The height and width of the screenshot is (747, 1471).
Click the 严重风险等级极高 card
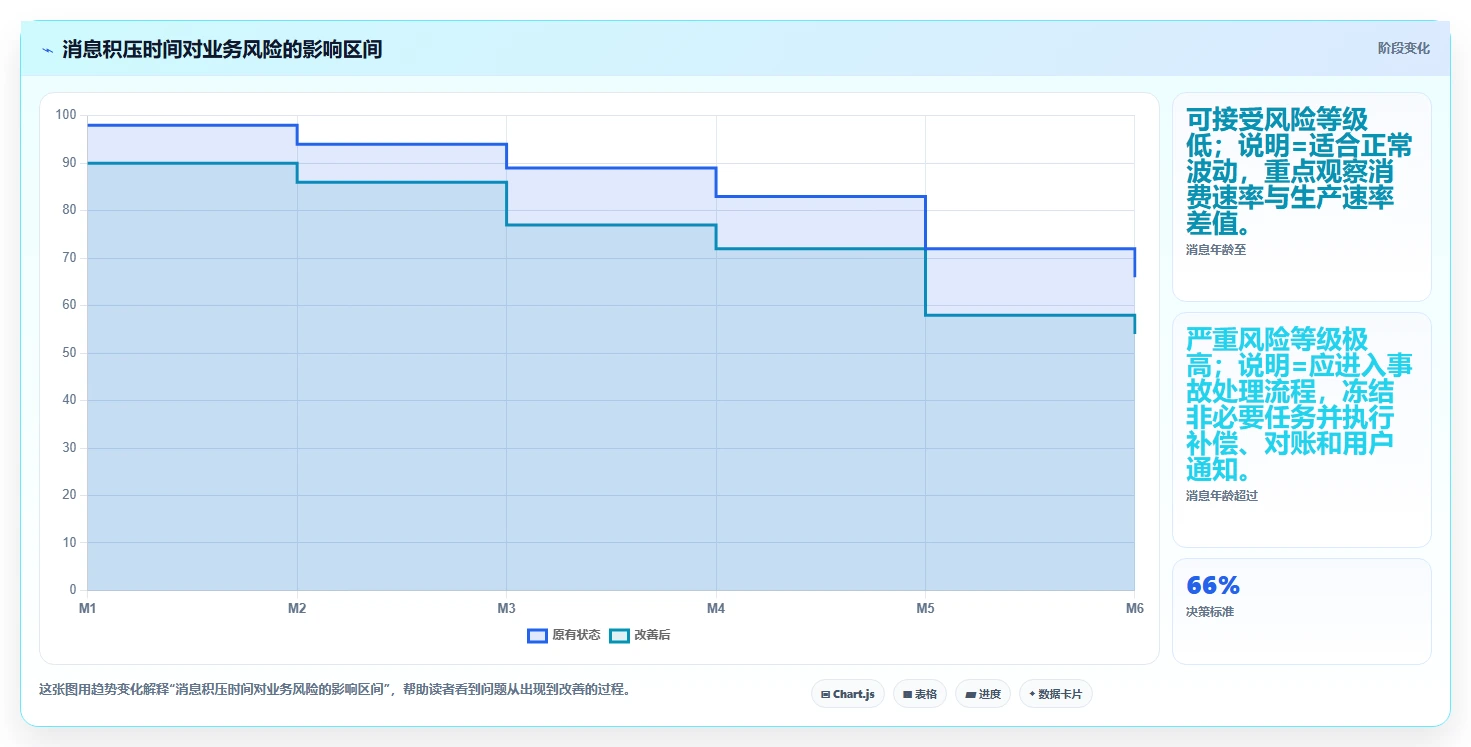pyautogui.click(x=1301, y=430)
